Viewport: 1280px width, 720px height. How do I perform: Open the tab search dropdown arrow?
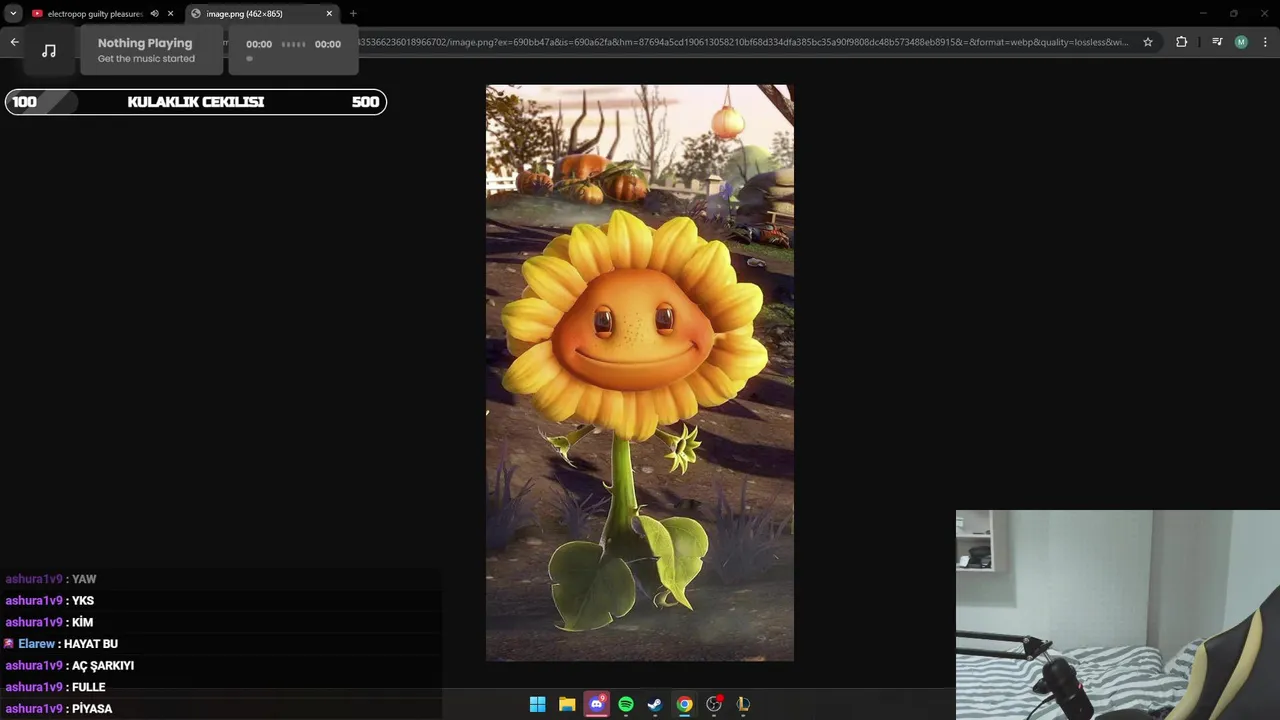13,14
